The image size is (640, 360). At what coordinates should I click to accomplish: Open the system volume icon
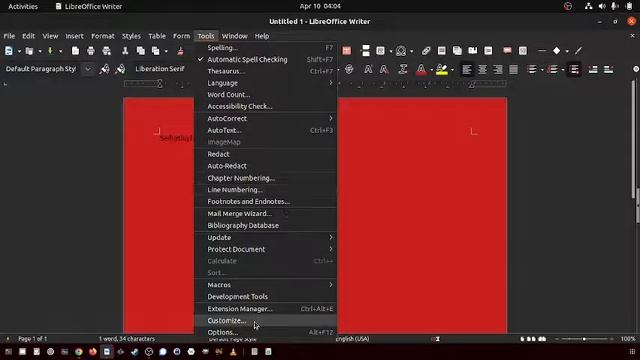pyautogui.click(x=602, y=6)
